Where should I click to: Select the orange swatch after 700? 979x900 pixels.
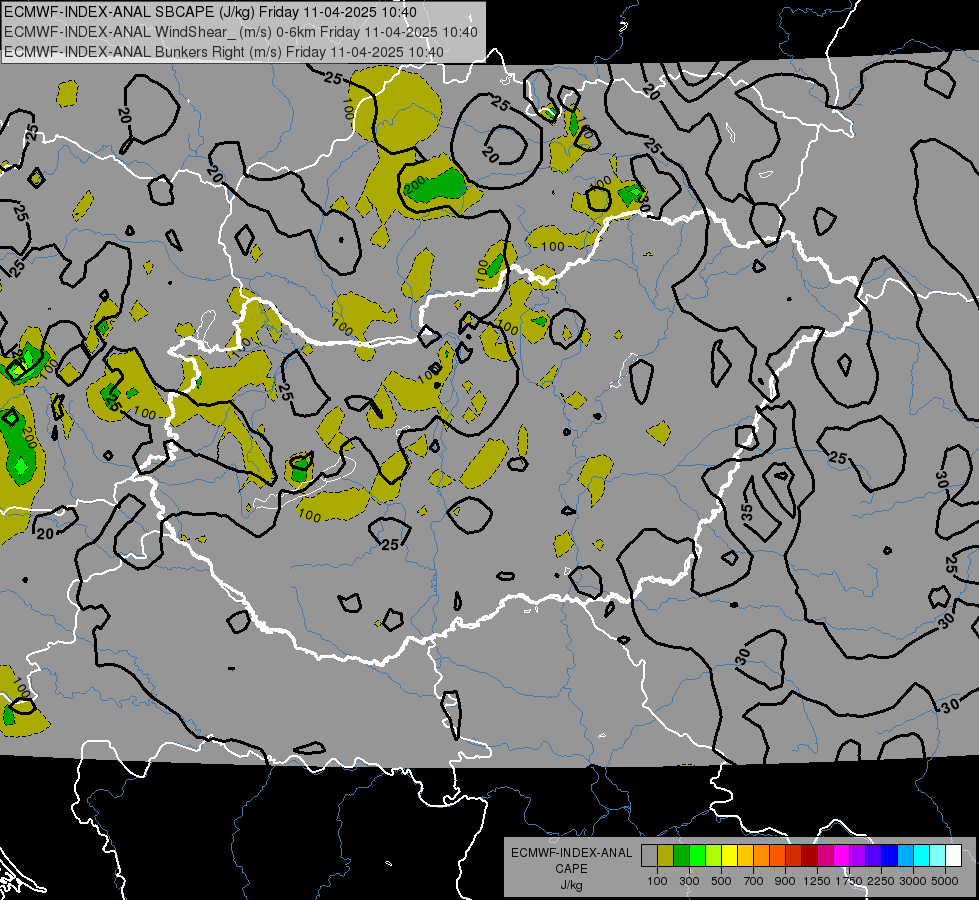[762, 856]
